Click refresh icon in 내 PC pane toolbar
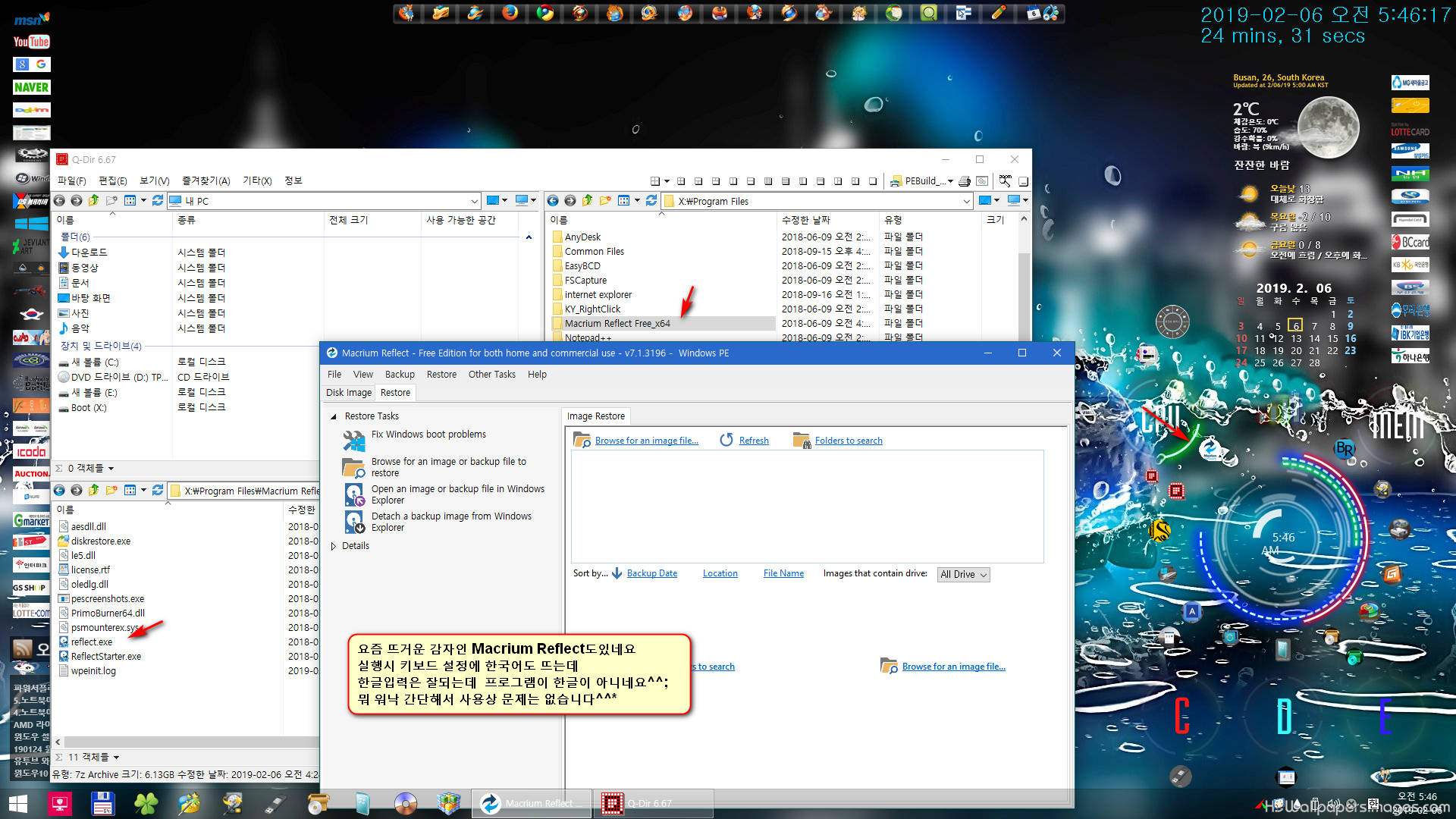Image resolution: width=1456 pixels, height=819 pixels. [x=158, y=201]
